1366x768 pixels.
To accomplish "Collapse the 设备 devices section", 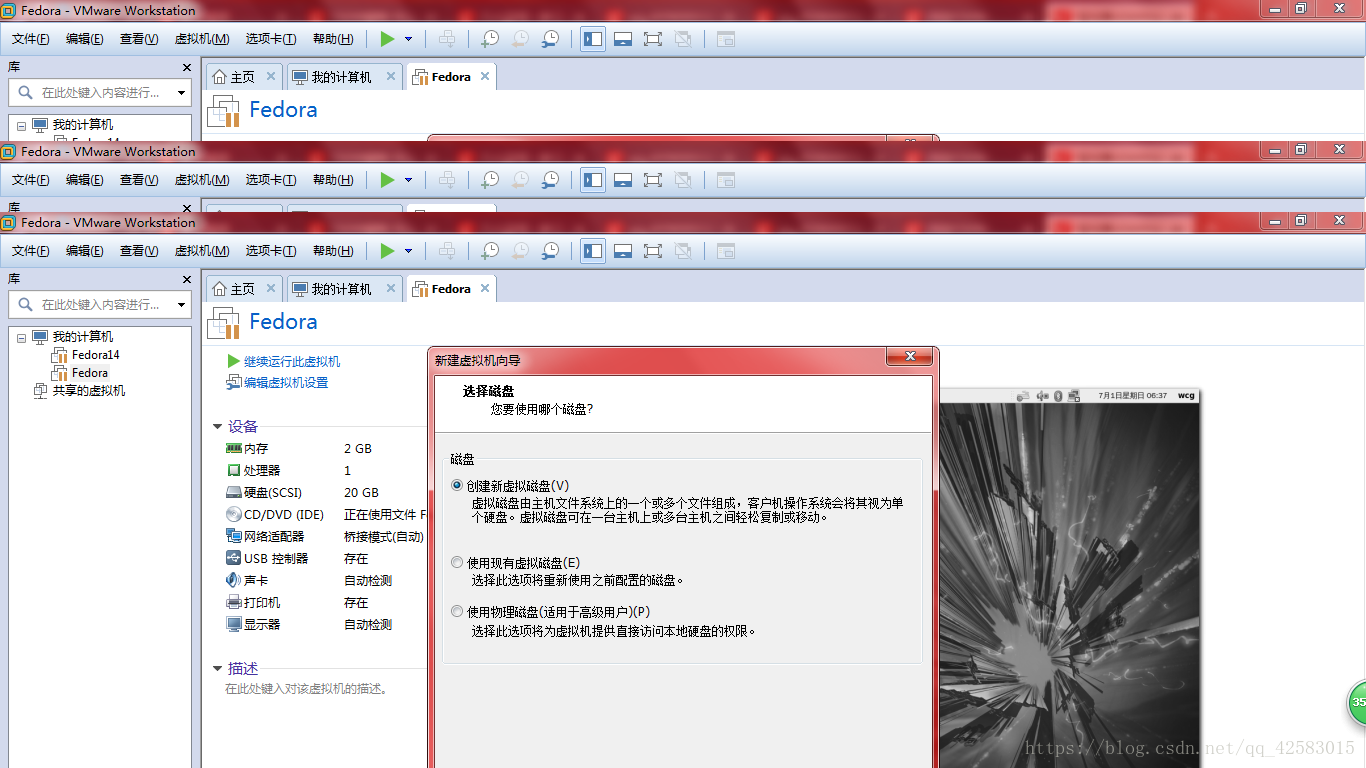I will (217, 427).
